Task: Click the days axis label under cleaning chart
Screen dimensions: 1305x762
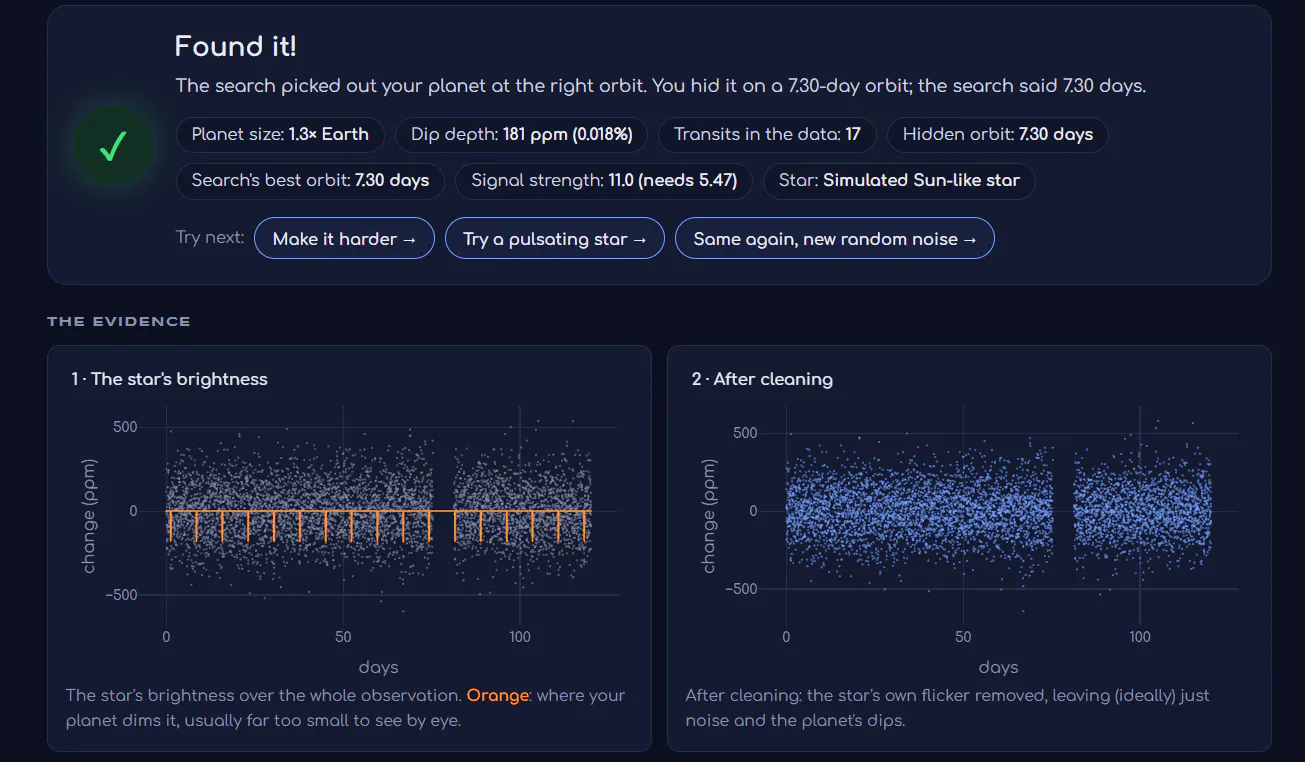Action: point(999,667)
